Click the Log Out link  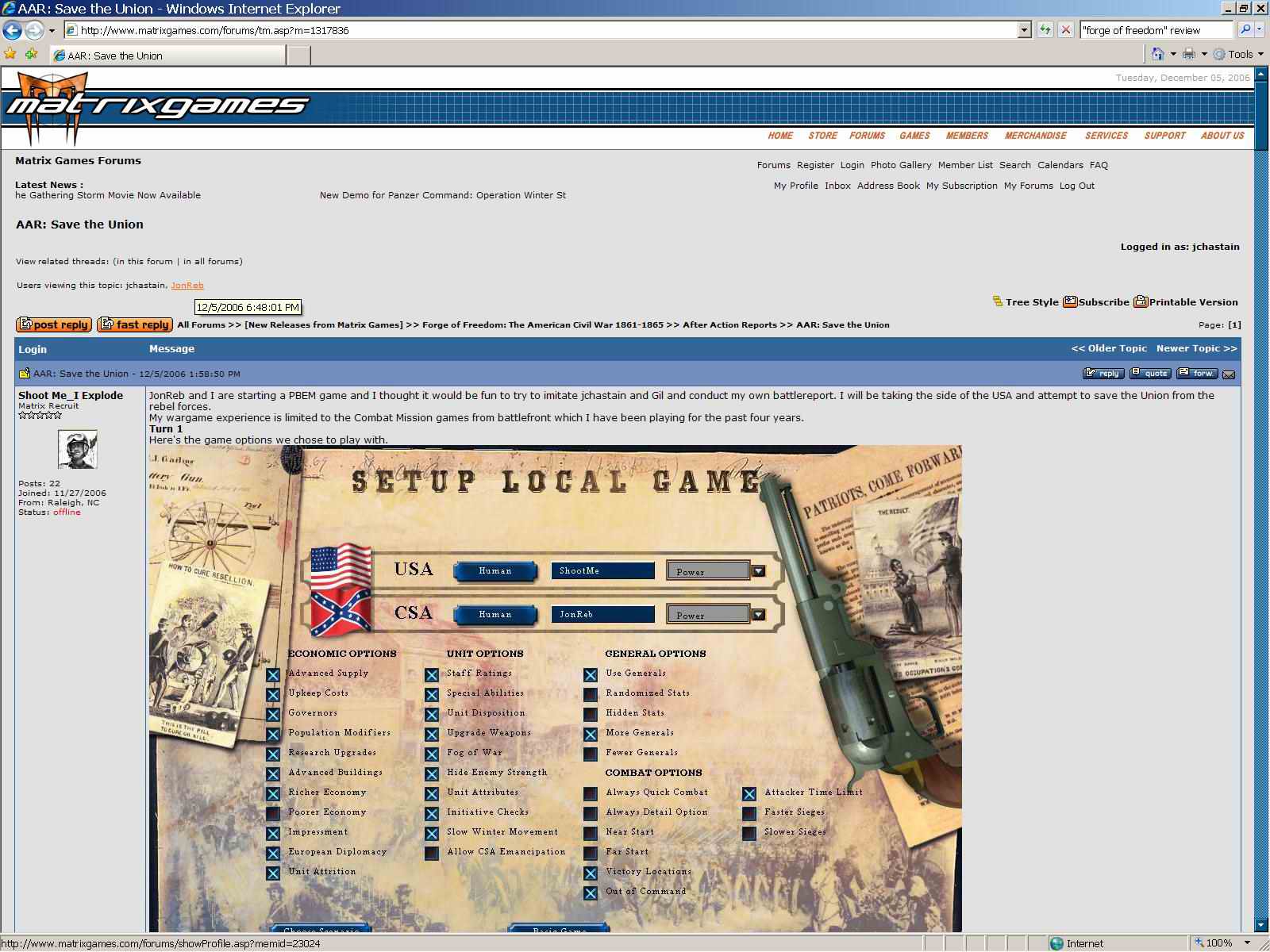click(1076, 186)
